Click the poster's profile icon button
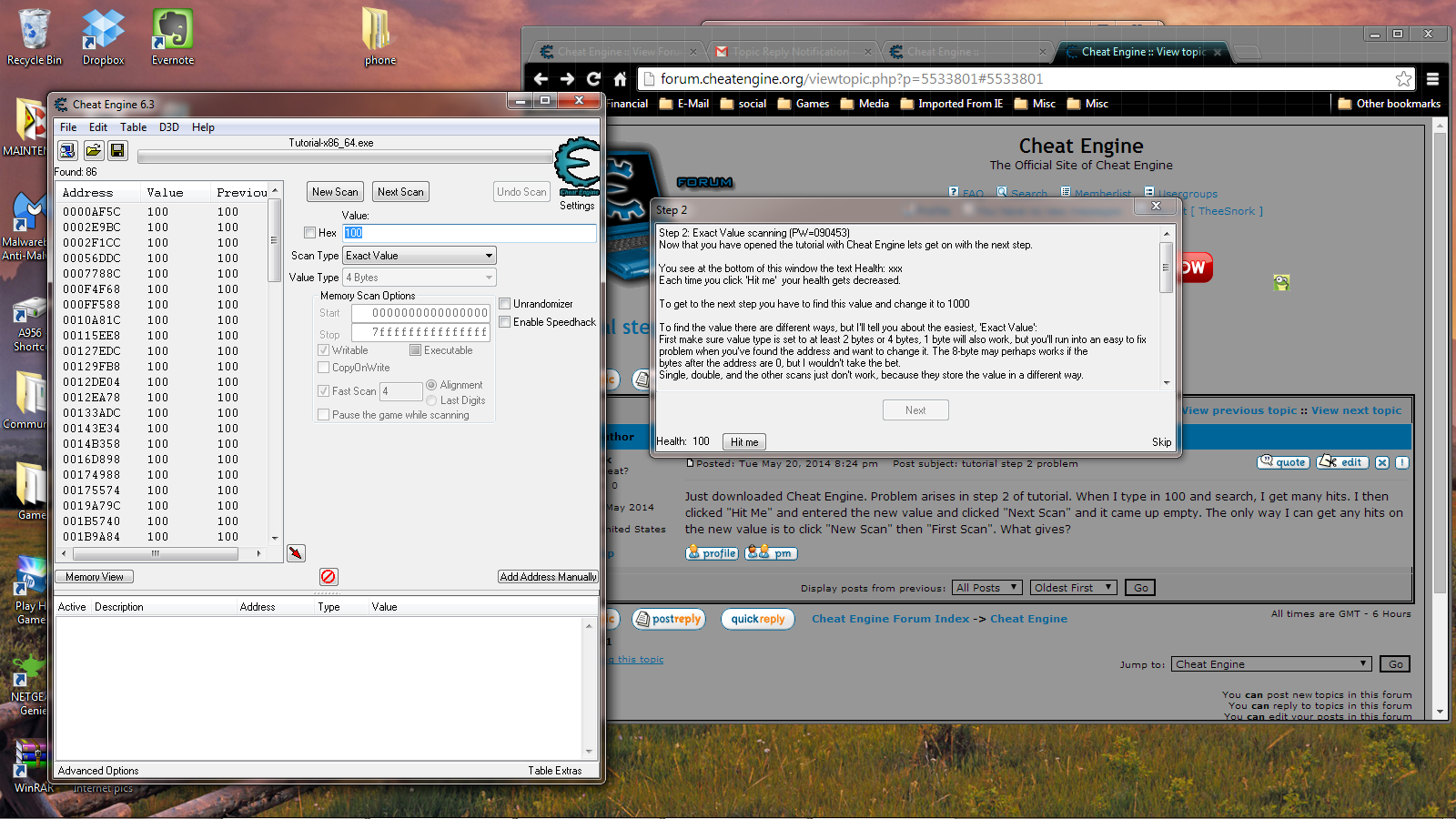The width and height of the screenshot is (1456, 819). pyautogui.click(x=712, y=553)
